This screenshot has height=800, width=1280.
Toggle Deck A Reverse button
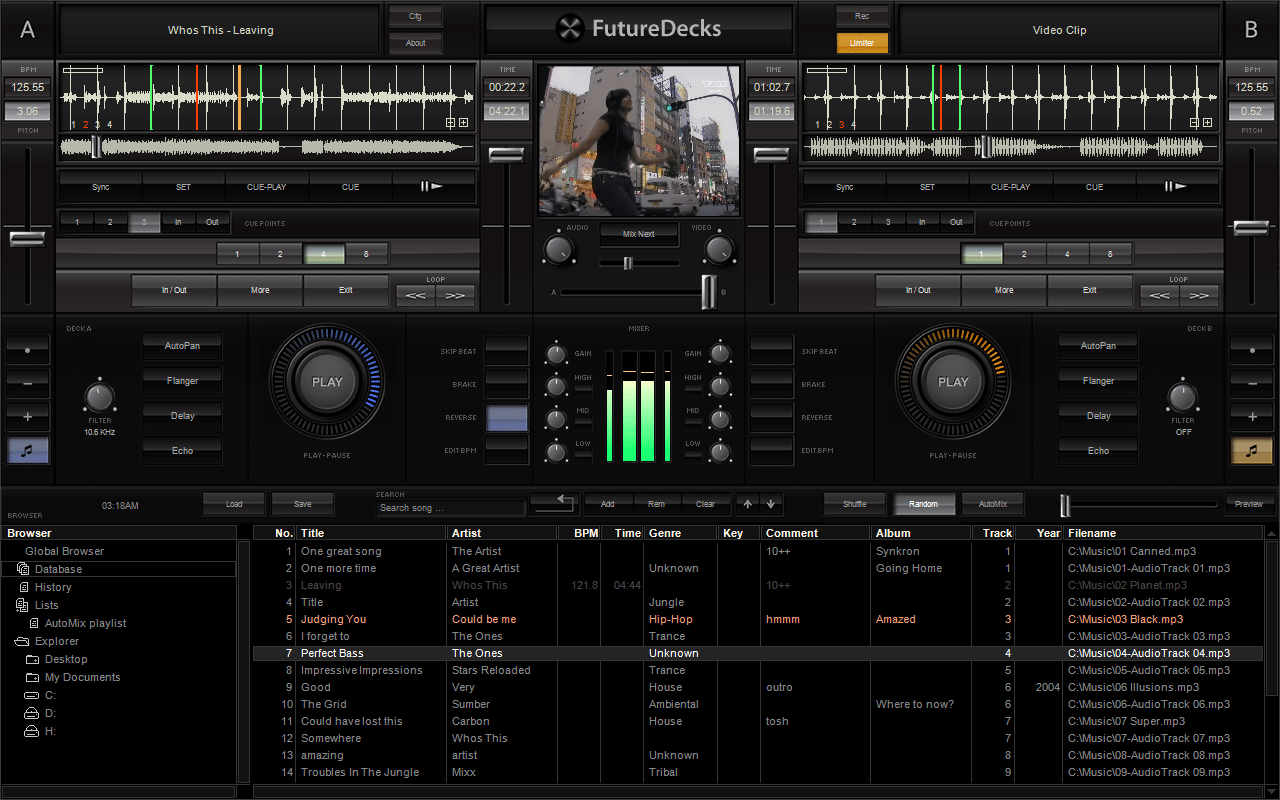(x=507, y=418)
